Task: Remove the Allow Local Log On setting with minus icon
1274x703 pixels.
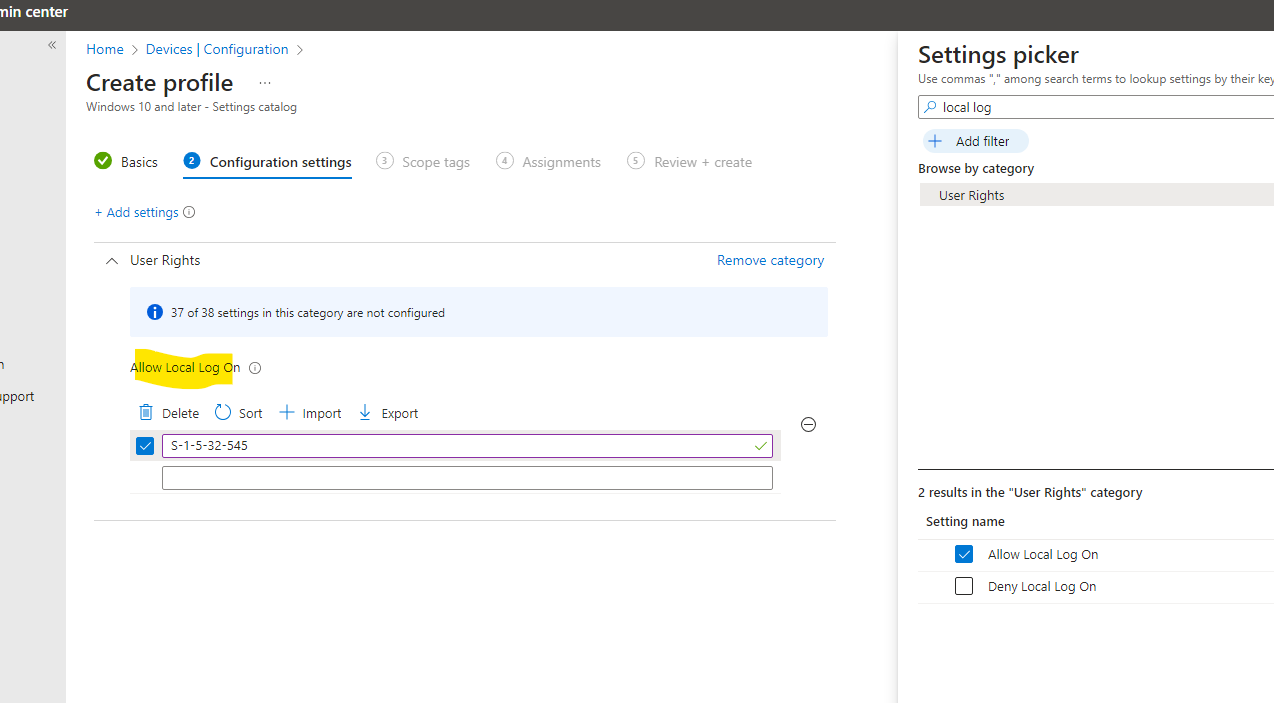Action: [x=808, y=425]
